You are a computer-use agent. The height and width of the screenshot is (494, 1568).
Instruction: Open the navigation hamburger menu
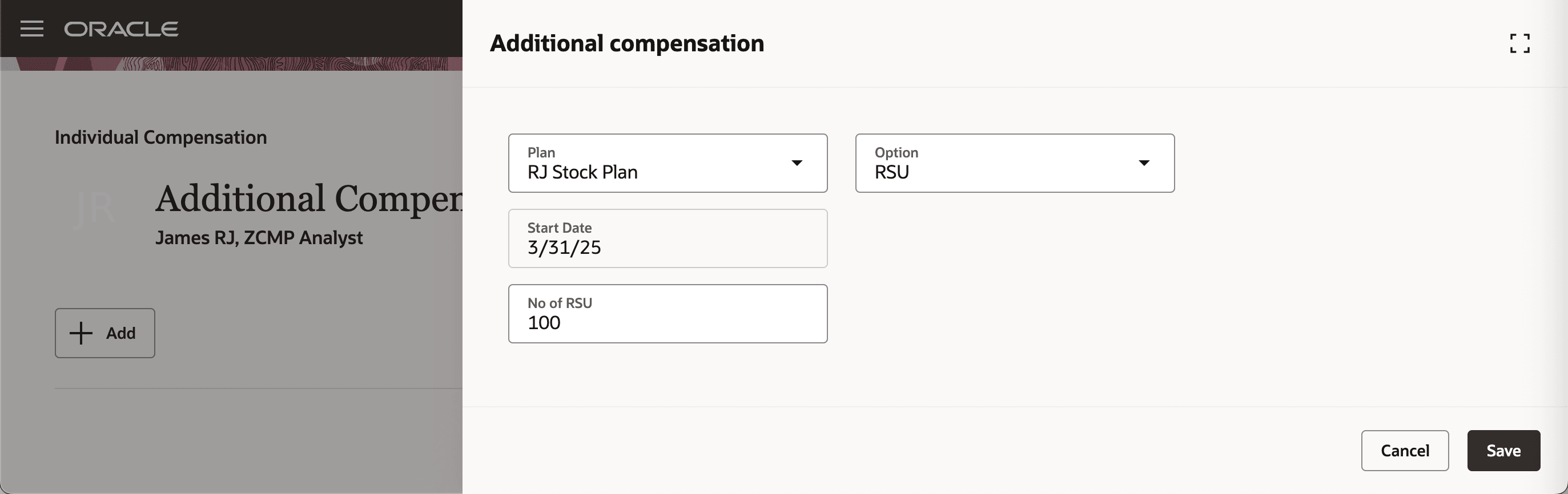(31, 29)
